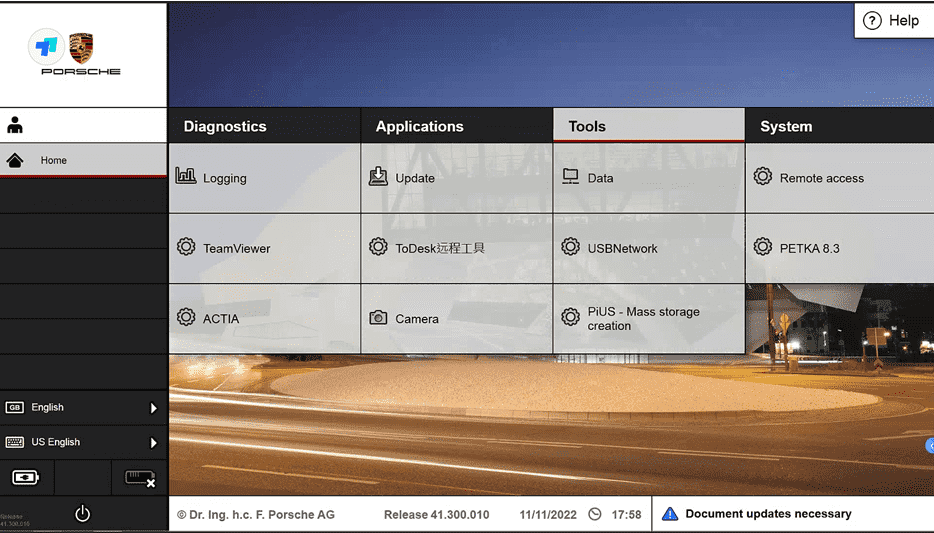Open the PETKA 8.3 tile
The height and width of the screenshot is (533, 934).
click(x=840, y=248)
